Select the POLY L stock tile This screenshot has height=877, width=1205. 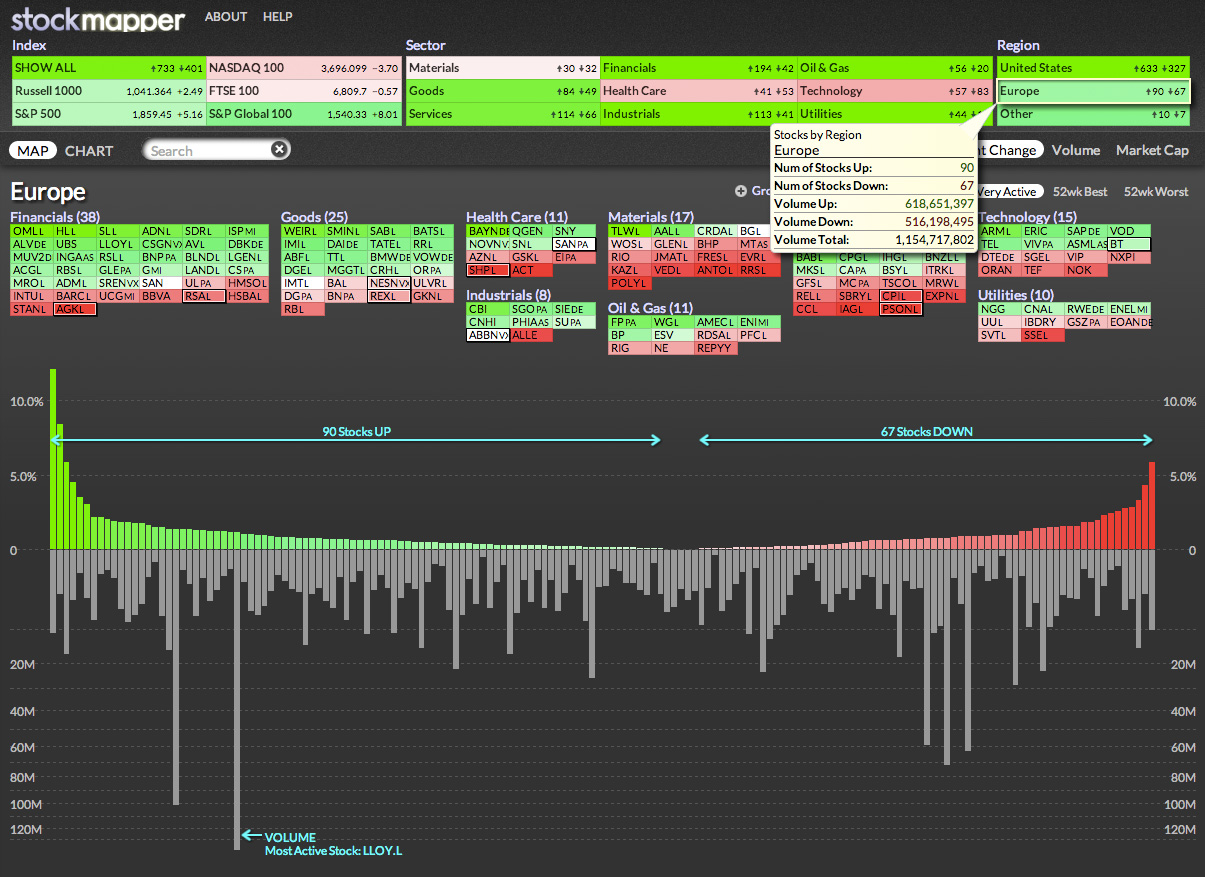tap(630, 283)
